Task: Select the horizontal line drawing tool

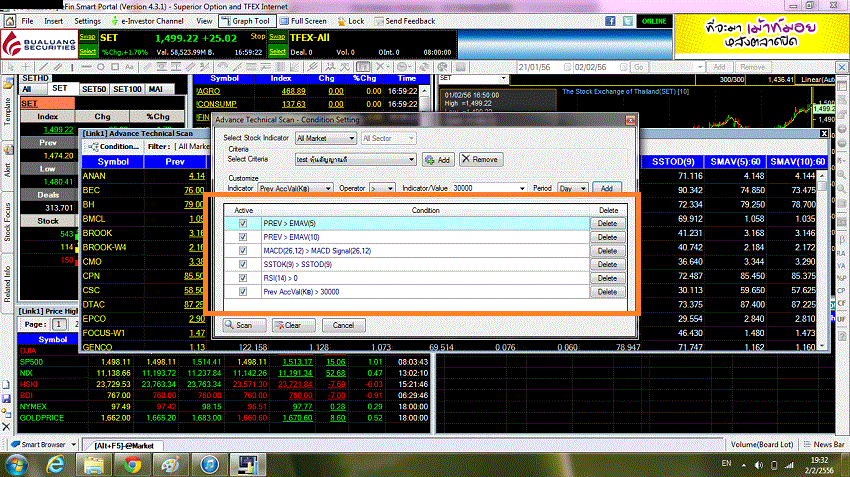Action: (86, 67)
